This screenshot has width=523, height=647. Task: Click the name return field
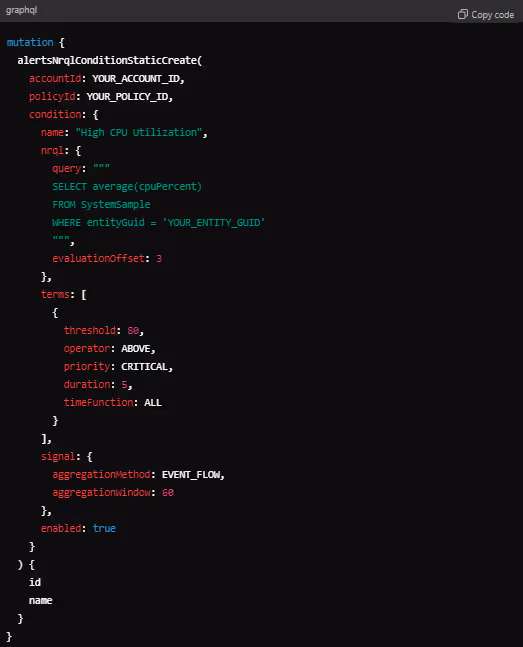point(40,601)
